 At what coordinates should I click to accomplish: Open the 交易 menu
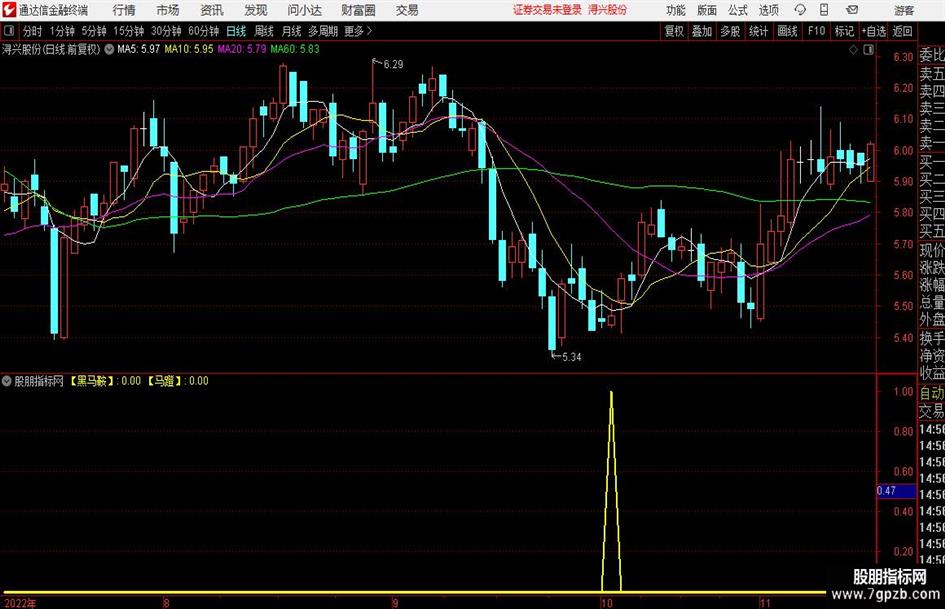click(x=407, y=10)
